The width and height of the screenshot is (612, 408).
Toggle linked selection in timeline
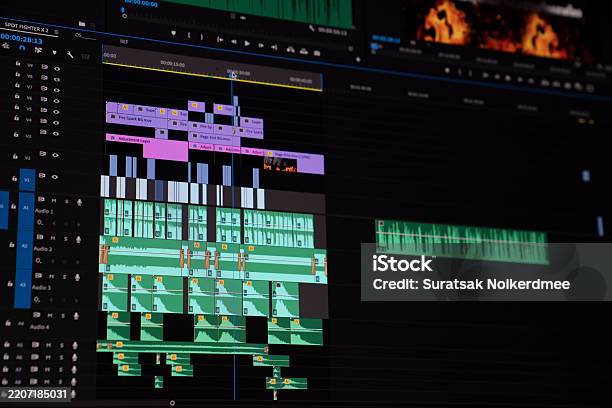(38, 50)
